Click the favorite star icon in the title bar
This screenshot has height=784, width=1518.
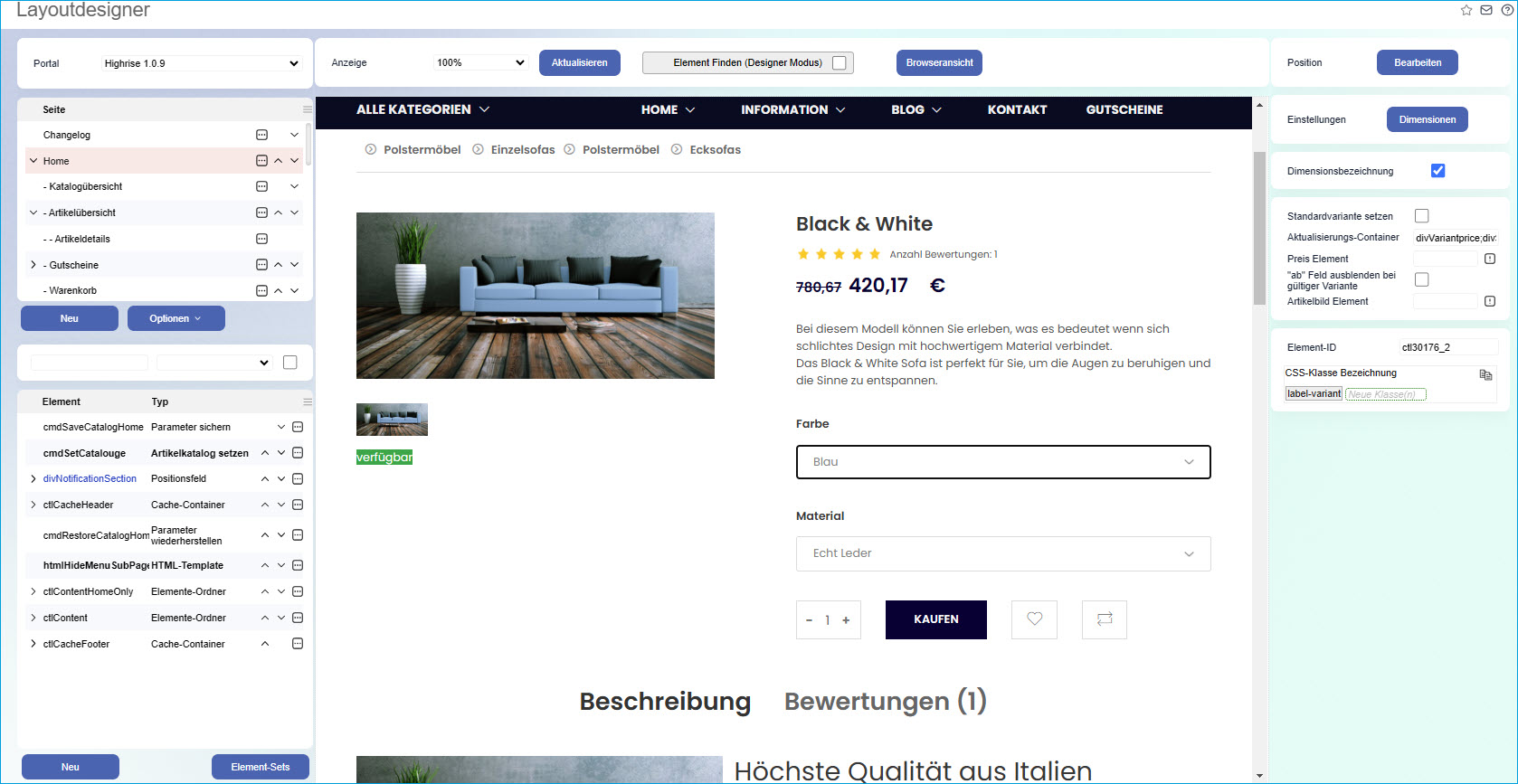click(x=1466, y=10)
